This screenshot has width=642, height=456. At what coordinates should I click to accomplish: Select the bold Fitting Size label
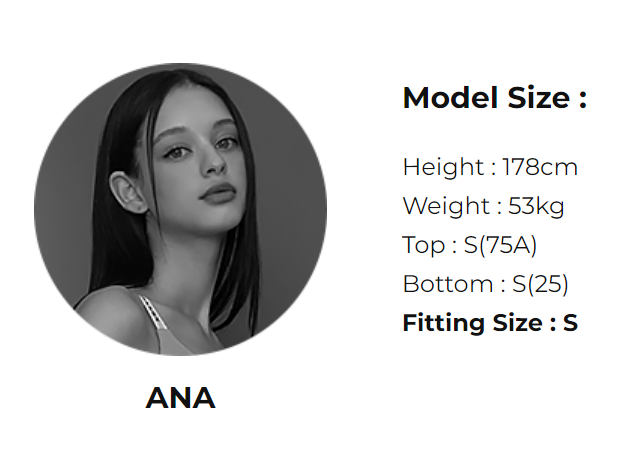point(473,323)
